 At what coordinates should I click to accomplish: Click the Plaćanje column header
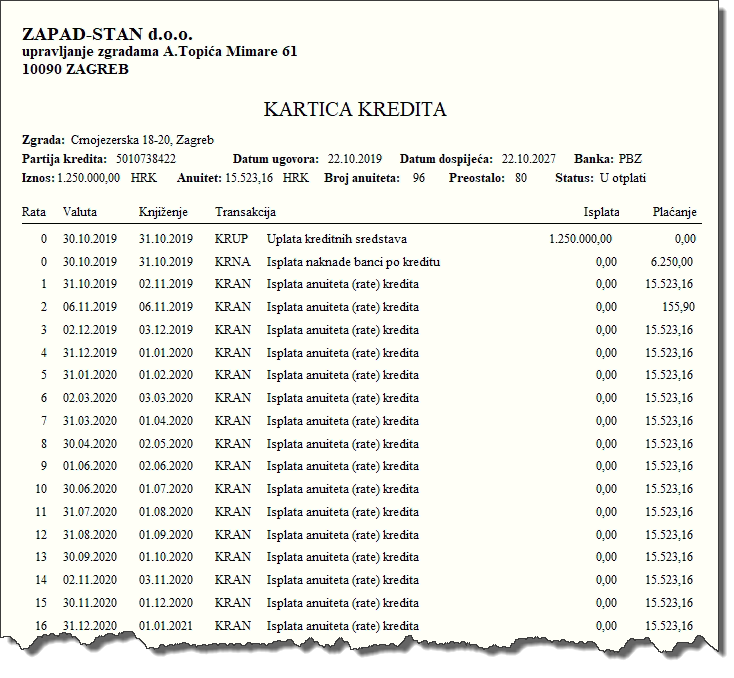[x=675, y=212]
